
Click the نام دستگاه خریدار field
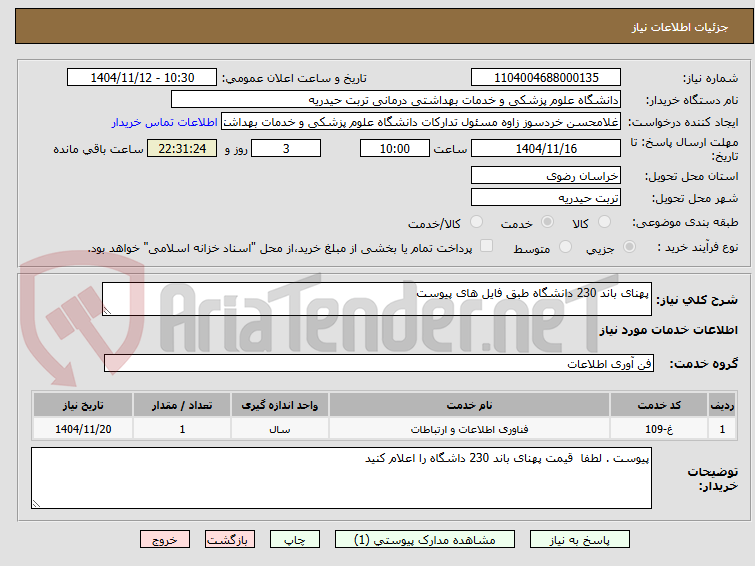[396, 100]
